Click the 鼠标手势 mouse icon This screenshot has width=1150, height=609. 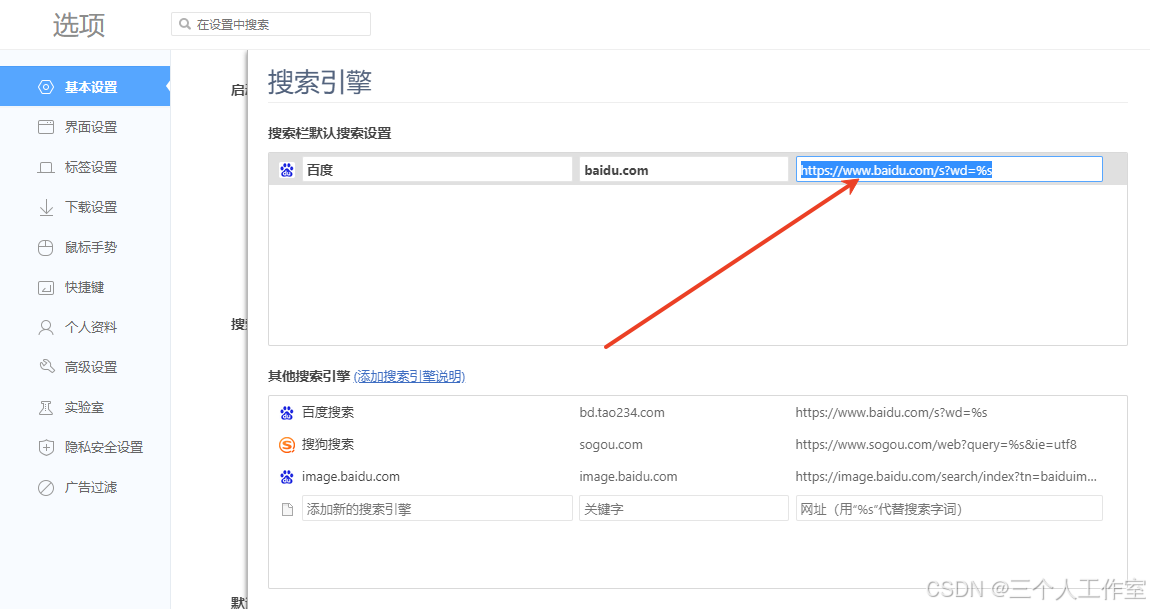pyautogui.click(x=45, y=247)
